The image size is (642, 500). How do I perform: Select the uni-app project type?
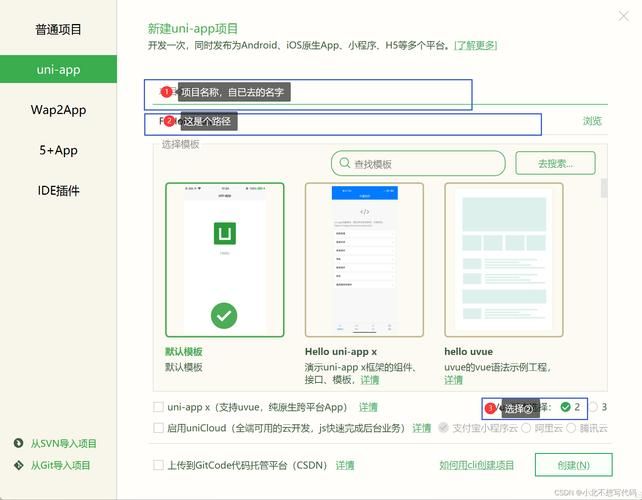click(x=58, y=69)
